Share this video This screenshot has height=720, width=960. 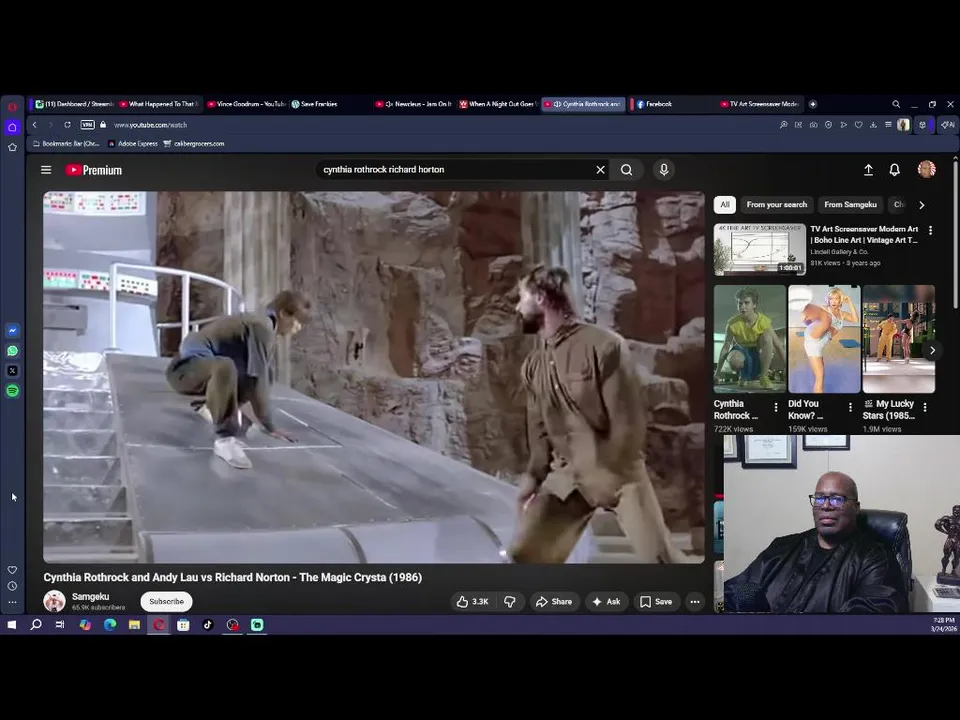coord(553,602)
